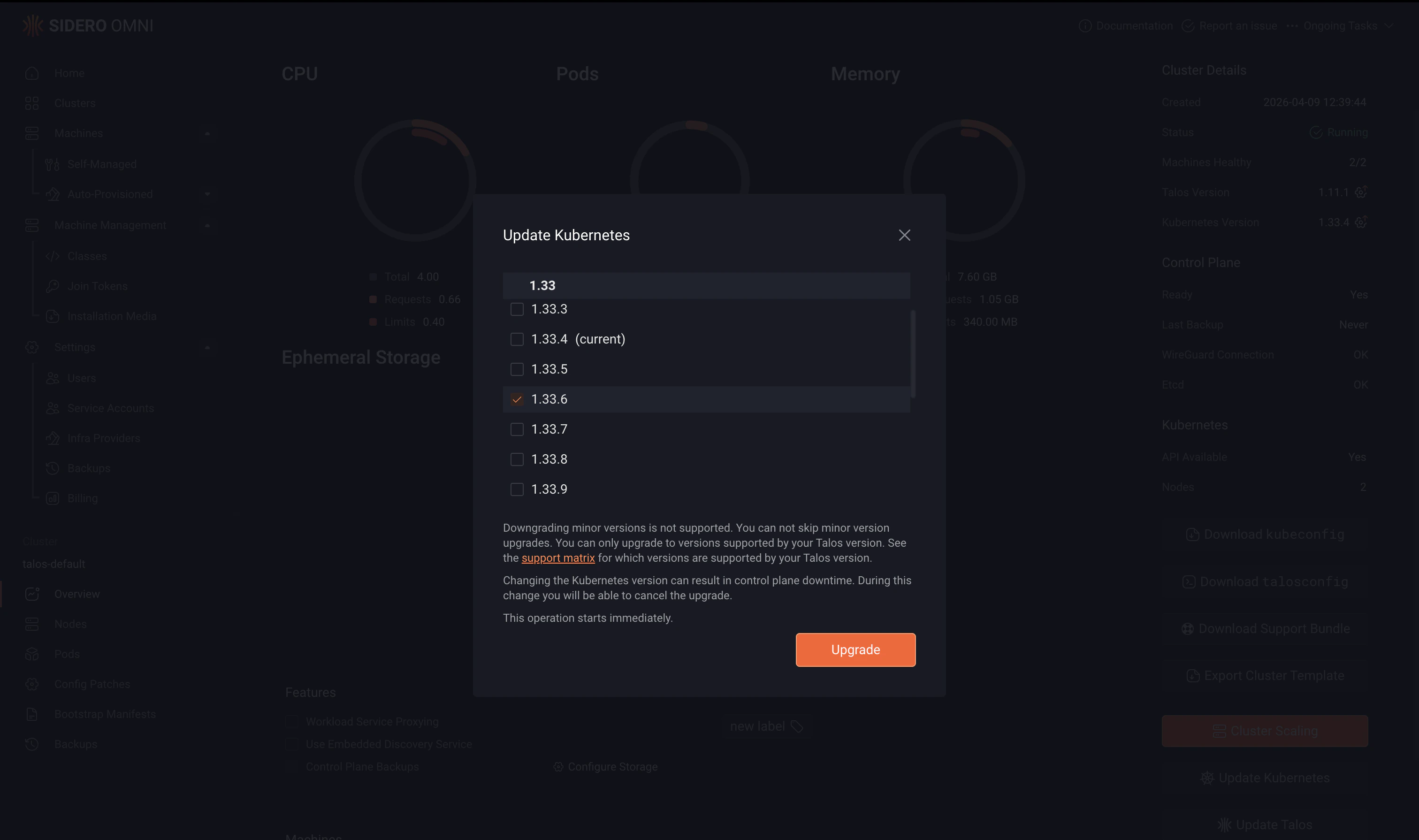
Task: Check the 1.33.8 version checkbox
Action: [517, 459]
